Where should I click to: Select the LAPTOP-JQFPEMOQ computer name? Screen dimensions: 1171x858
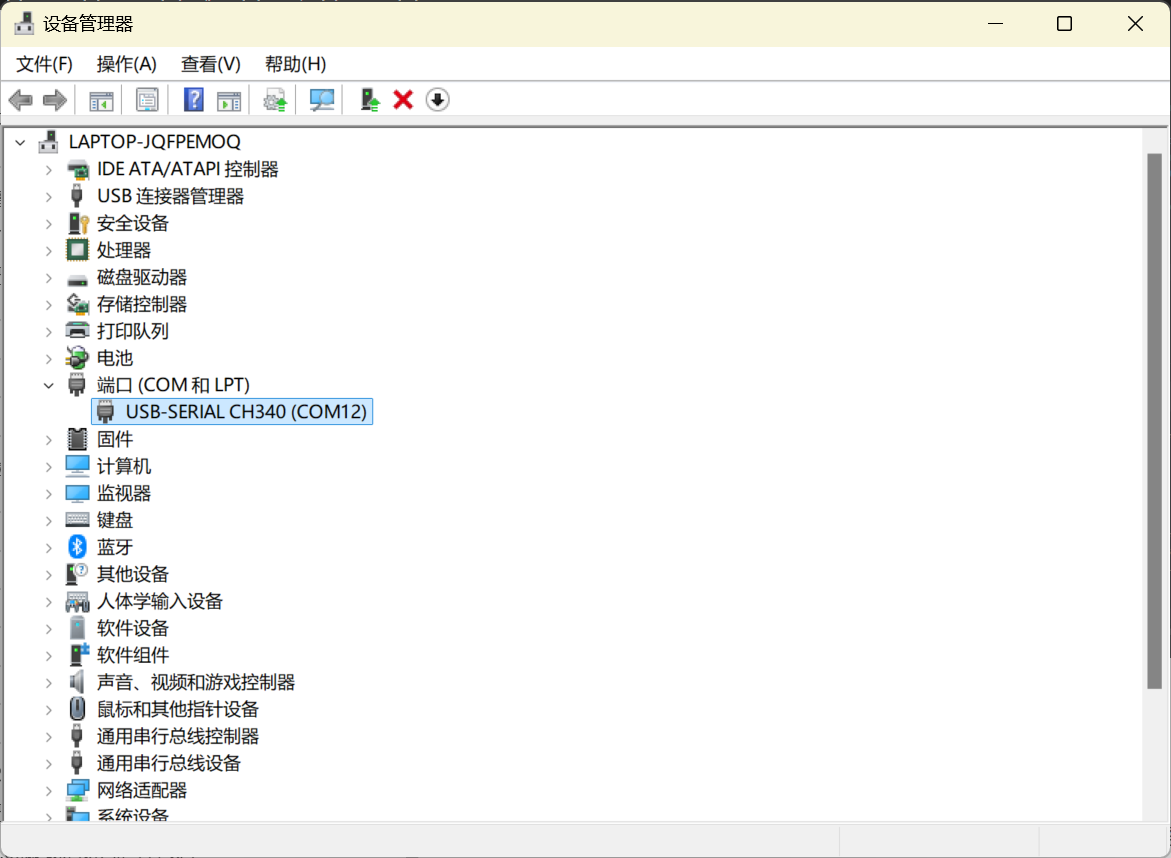pyautogui.click(x=155, y=142)
